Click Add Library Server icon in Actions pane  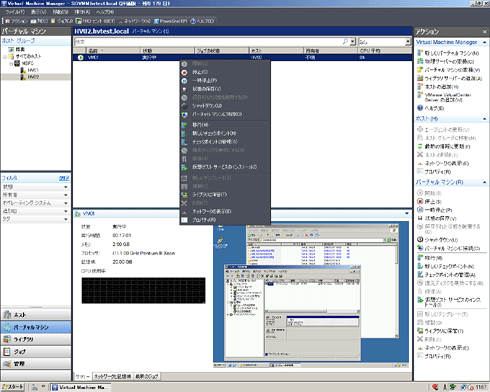point(420,78)
